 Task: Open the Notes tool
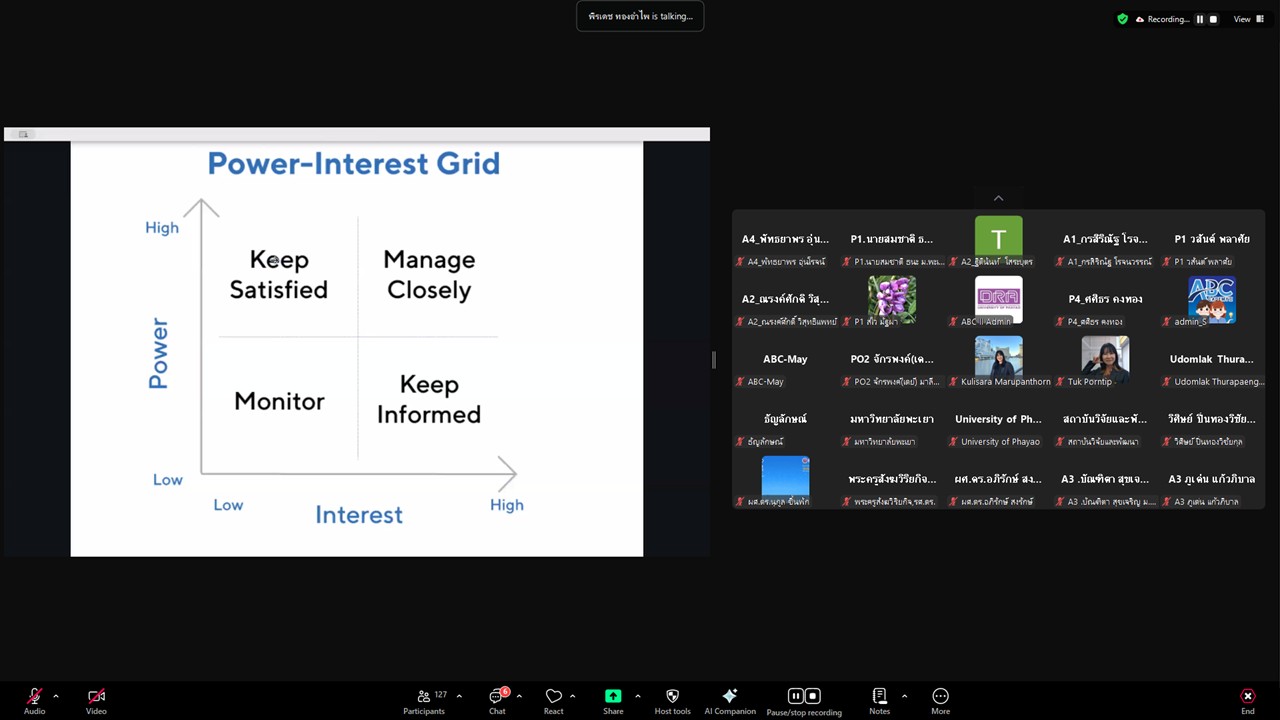coord(879,700)
